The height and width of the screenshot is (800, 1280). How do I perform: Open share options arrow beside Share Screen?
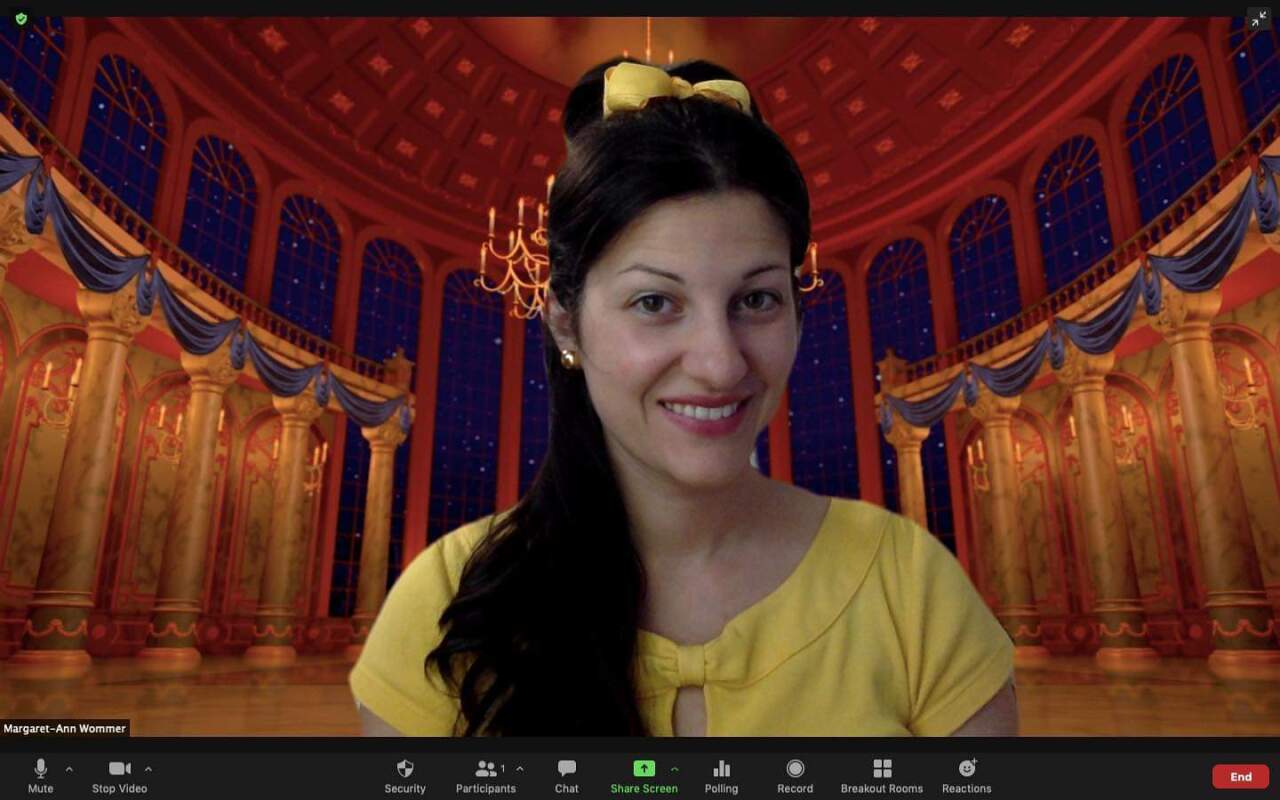pyautogui.click(x=674, y=769)
